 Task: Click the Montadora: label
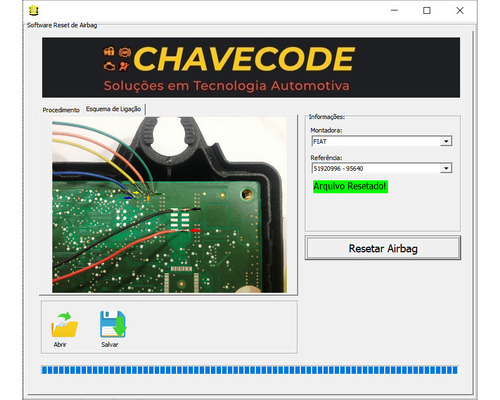(326, 130)
